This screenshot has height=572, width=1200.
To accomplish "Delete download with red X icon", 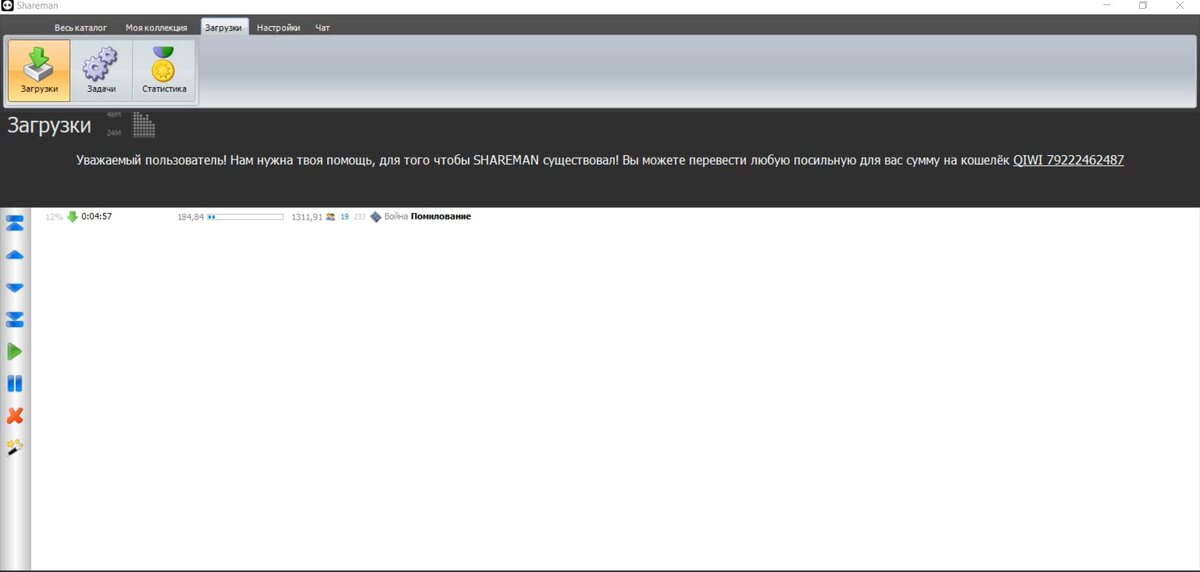I will point(15,416).
